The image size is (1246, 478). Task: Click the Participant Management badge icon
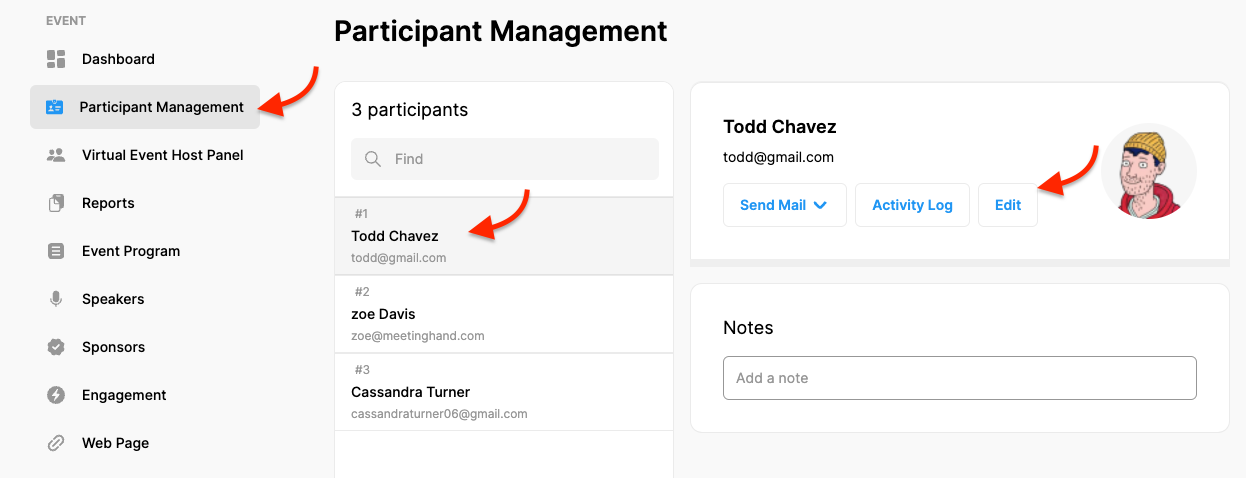click(x=55, y=107)
